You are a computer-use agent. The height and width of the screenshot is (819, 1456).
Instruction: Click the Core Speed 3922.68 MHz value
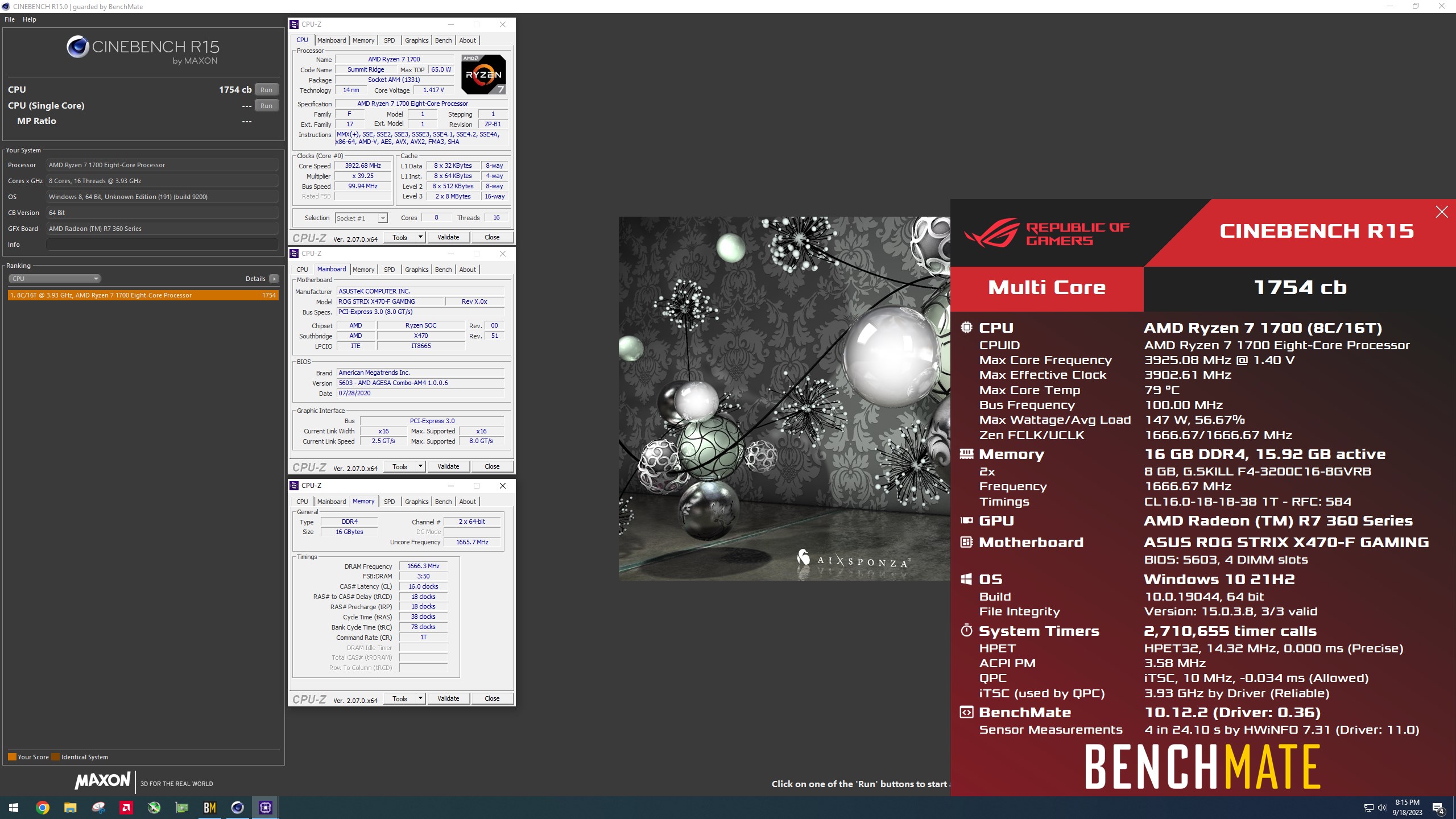point(363,166)
